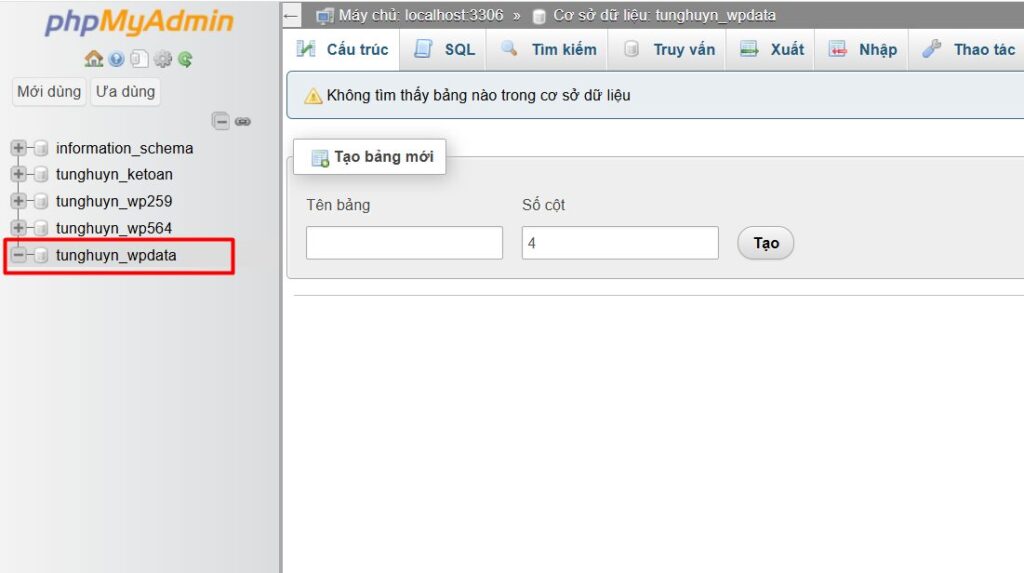
Task: Expand tunghuyn_wp564 database tree
Action: click(x=18, y=228)
